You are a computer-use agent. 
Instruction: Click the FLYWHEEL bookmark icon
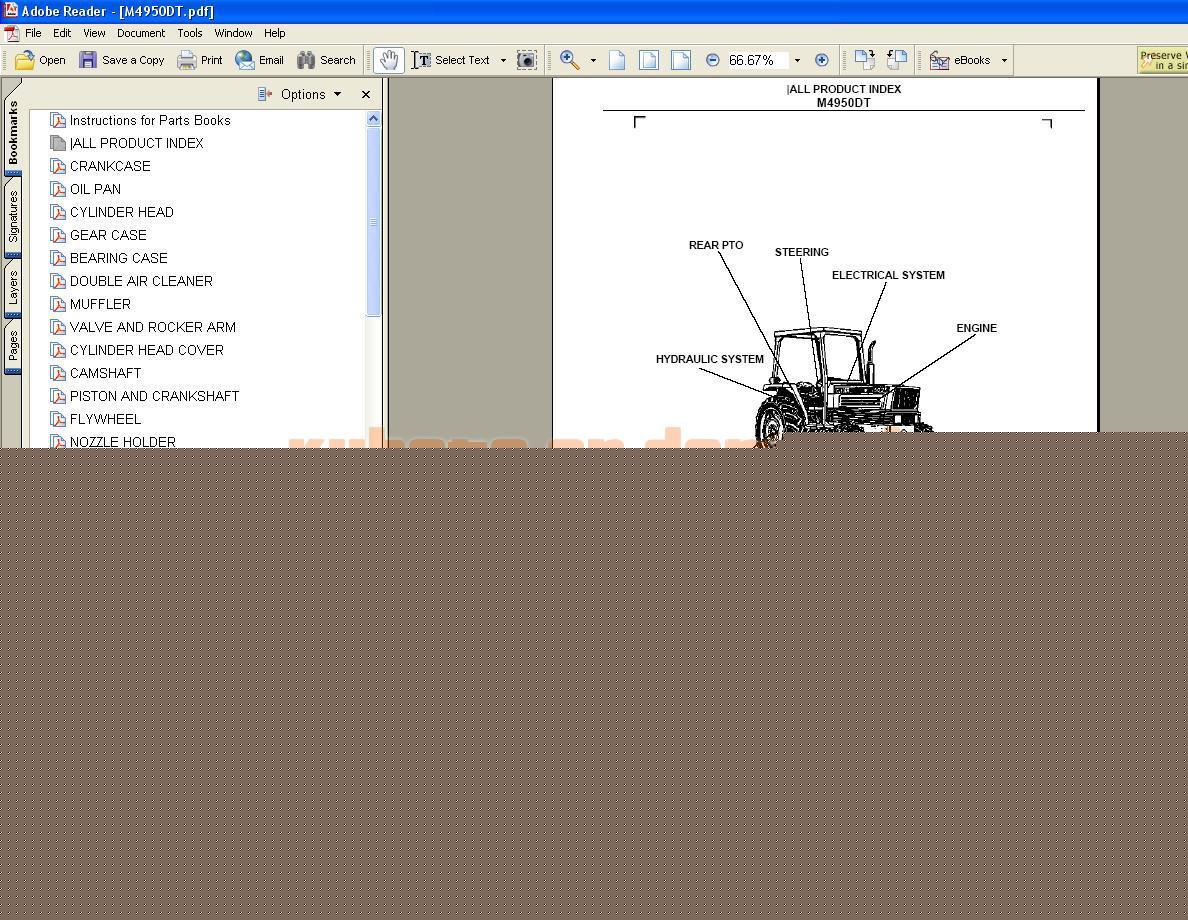[x=58, y=419]
